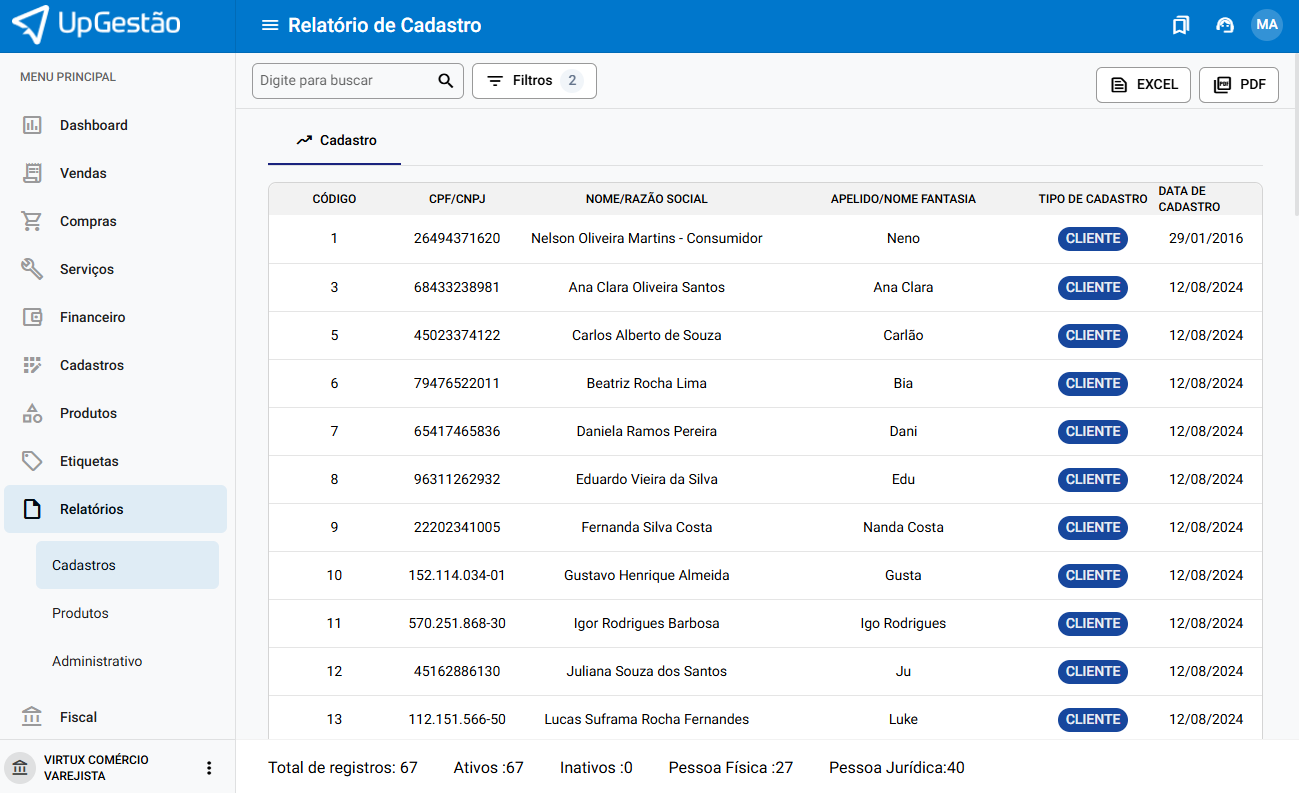This screenshot has width=1299, height=793.
Task: Open the Filtros filter dropdown
Action: pyautogui.click(x=534, y=81)
